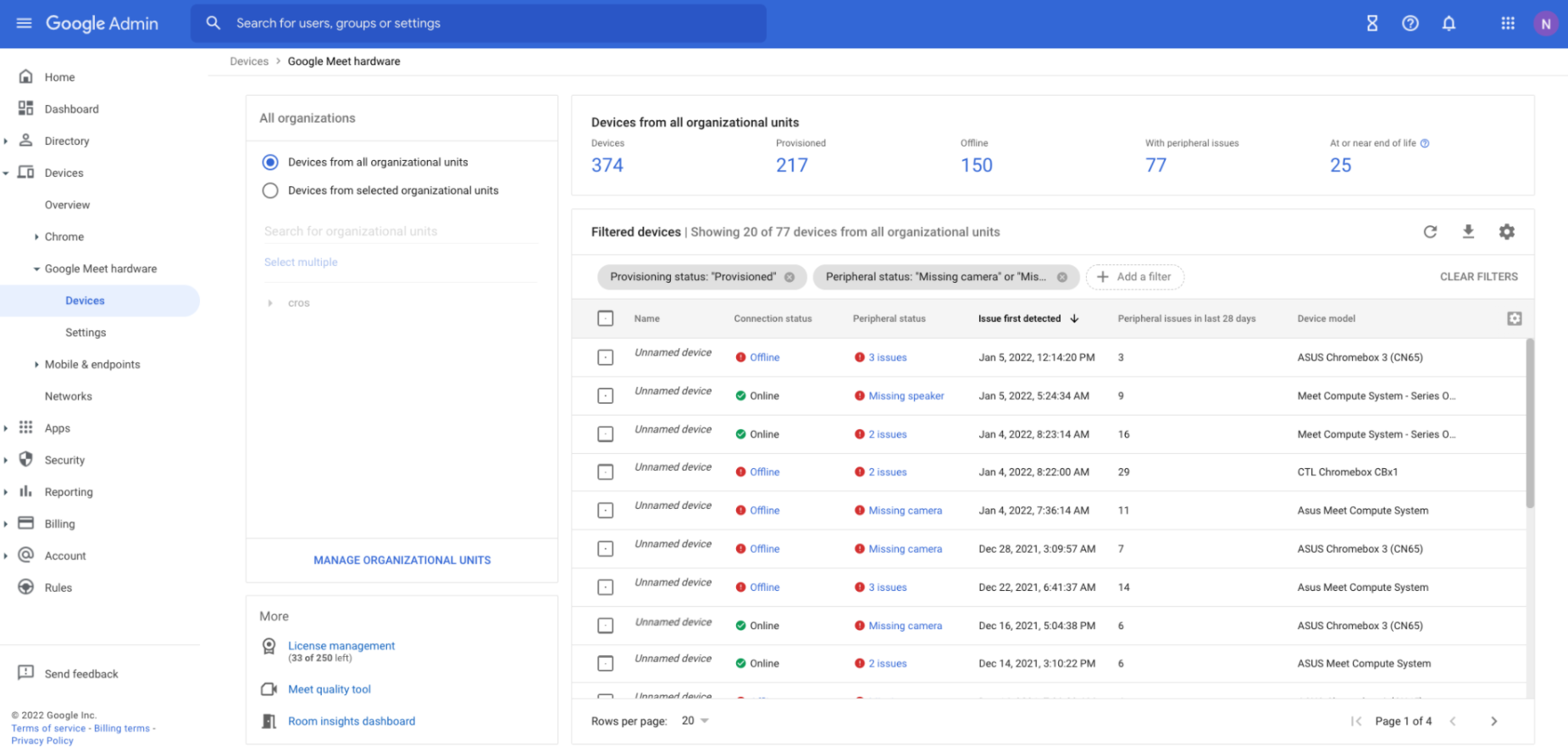Expand the Directory section arrow
Viewport: 1568px width, 751px height.
click(6, 141)
